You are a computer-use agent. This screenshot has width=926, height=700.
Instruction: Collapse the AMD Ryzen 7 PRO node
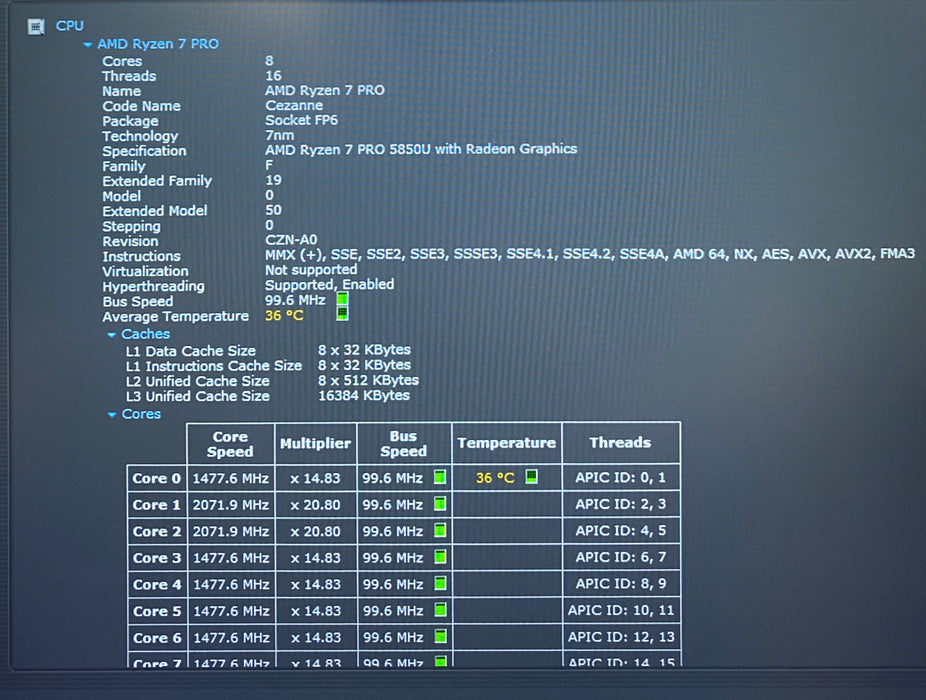click(87, 44)
